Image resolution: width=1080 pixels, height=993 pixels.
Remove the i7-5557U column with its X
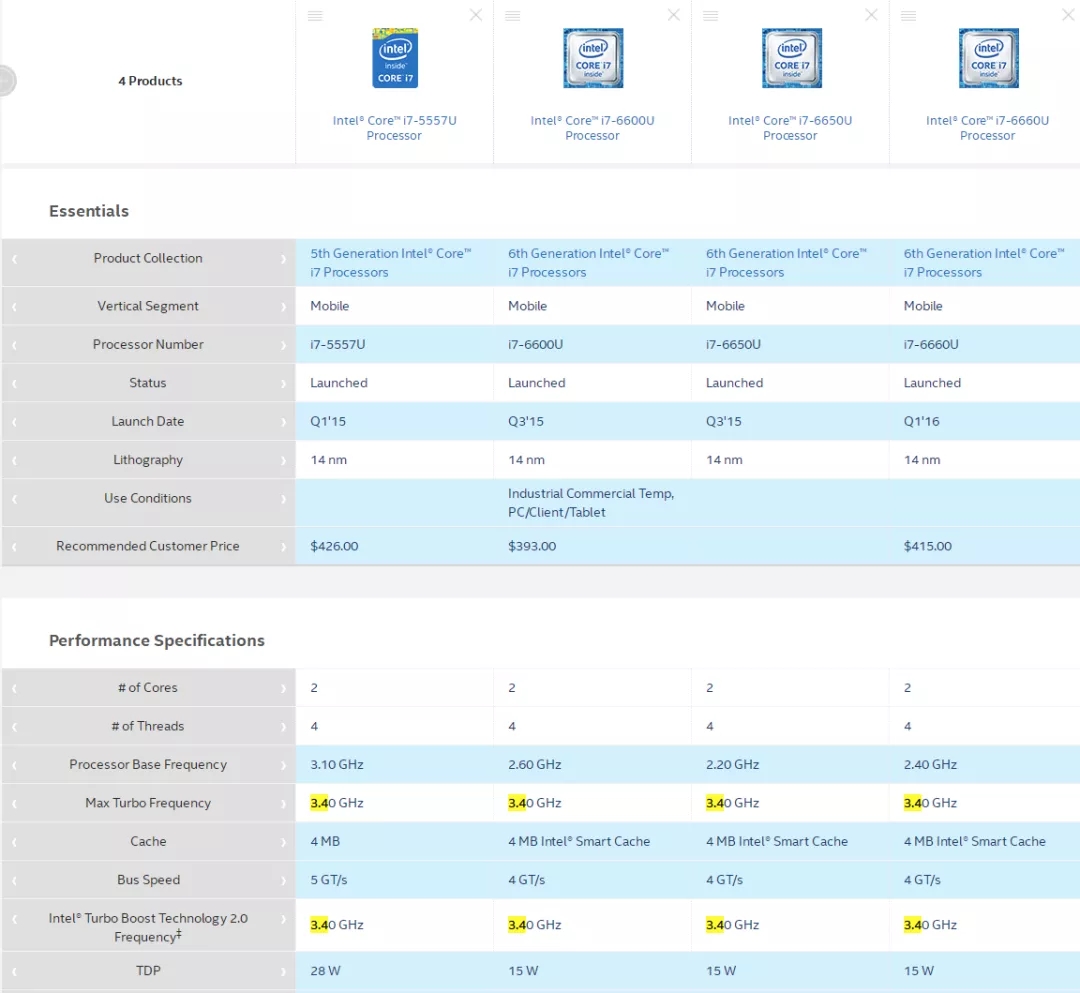click(x=476, y=15)
